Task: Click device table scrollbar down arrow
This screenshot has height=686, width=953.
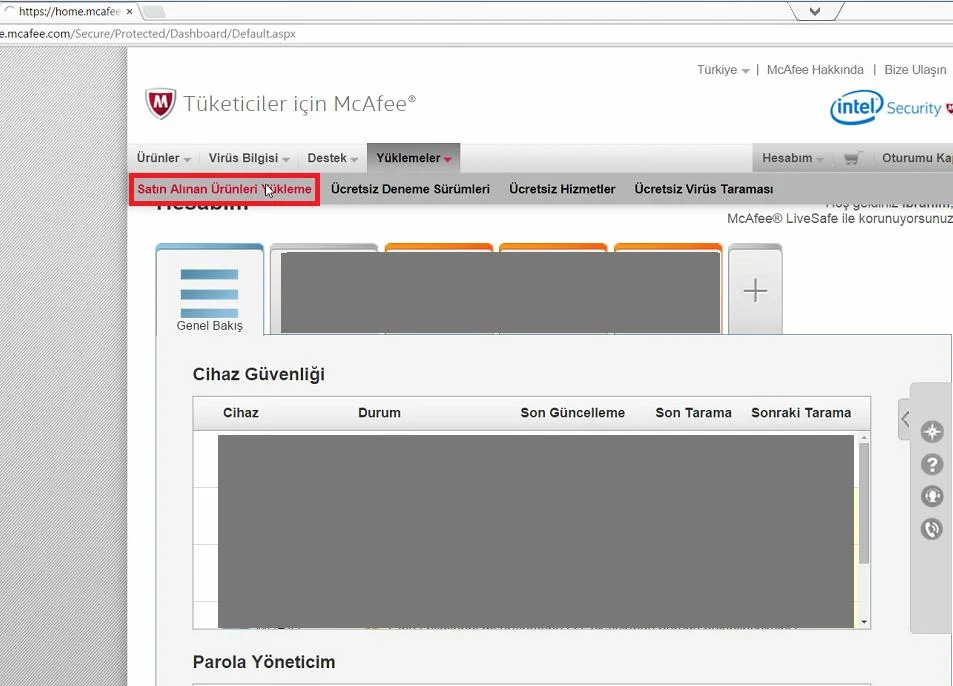Action: 864,622
